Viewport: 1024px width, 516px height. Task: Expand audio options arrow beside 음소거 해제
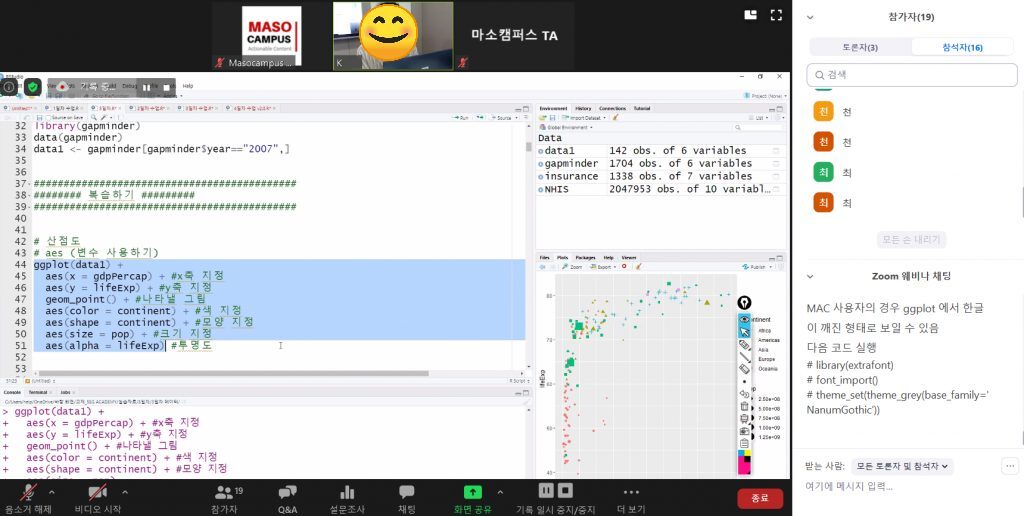point(55,492)
